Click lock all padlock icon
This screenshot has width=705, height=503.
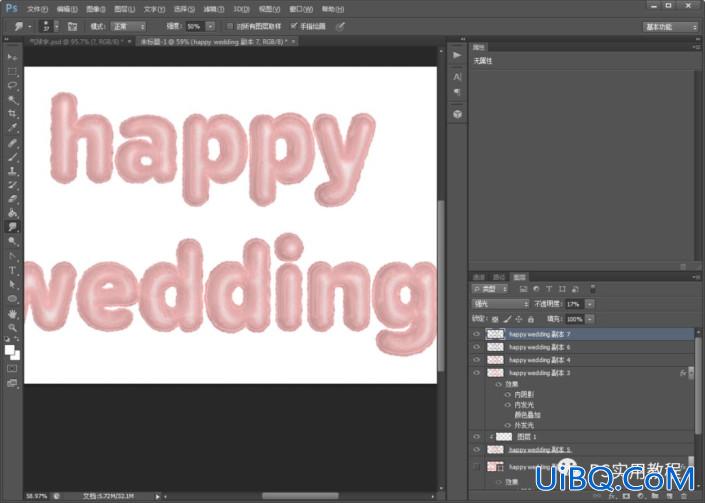pos(531,319)
